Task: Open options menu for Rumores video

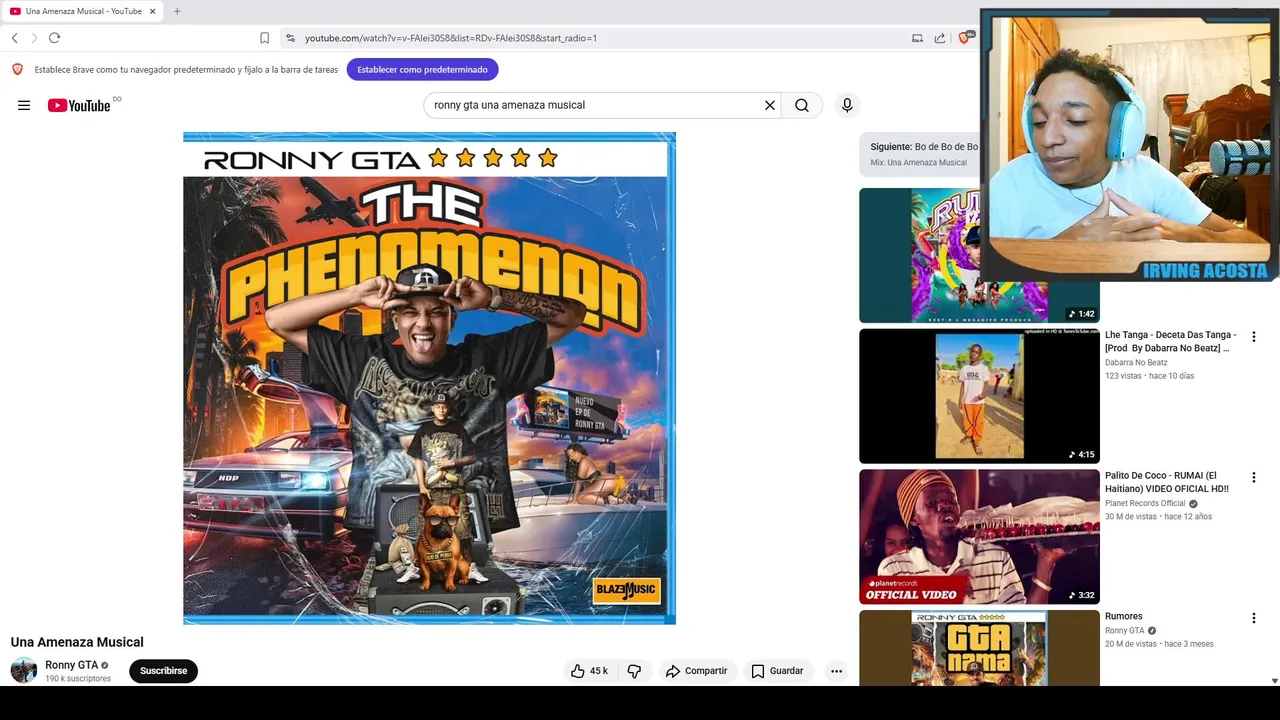Action: [1253, 618]
